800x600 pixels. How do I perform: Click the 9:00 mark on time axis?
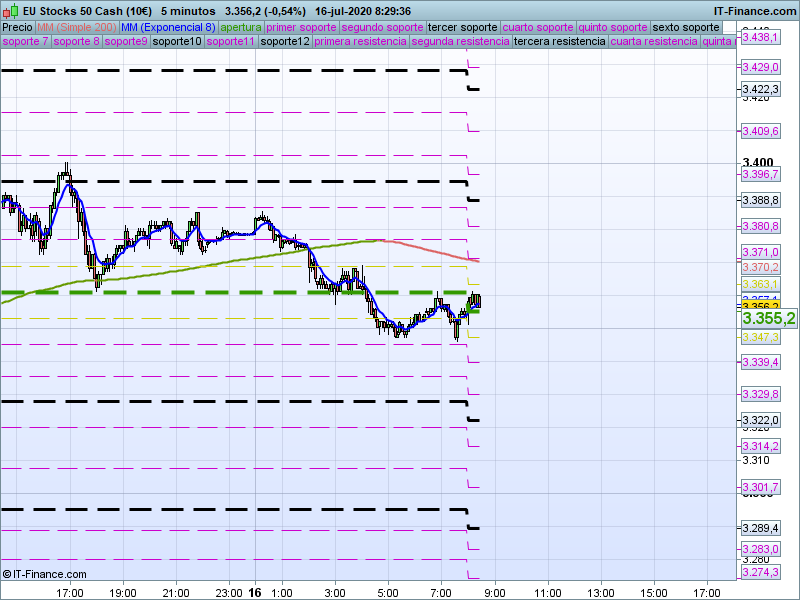tap(494, 592)
